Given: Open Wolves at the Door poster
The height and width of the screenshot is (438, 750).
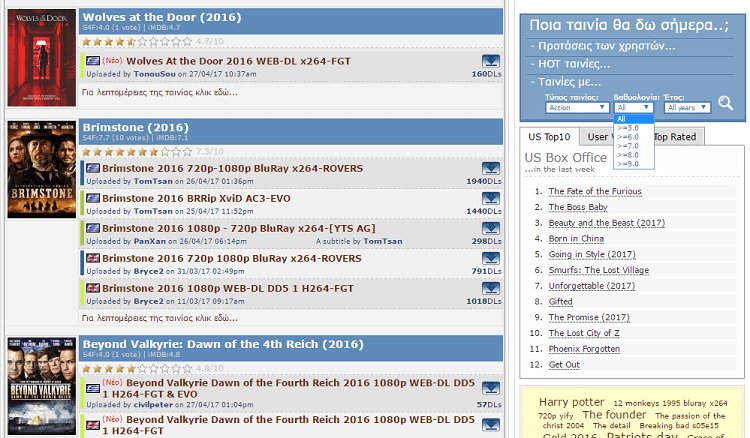Looking at the screenshot, I should (42, 57).
